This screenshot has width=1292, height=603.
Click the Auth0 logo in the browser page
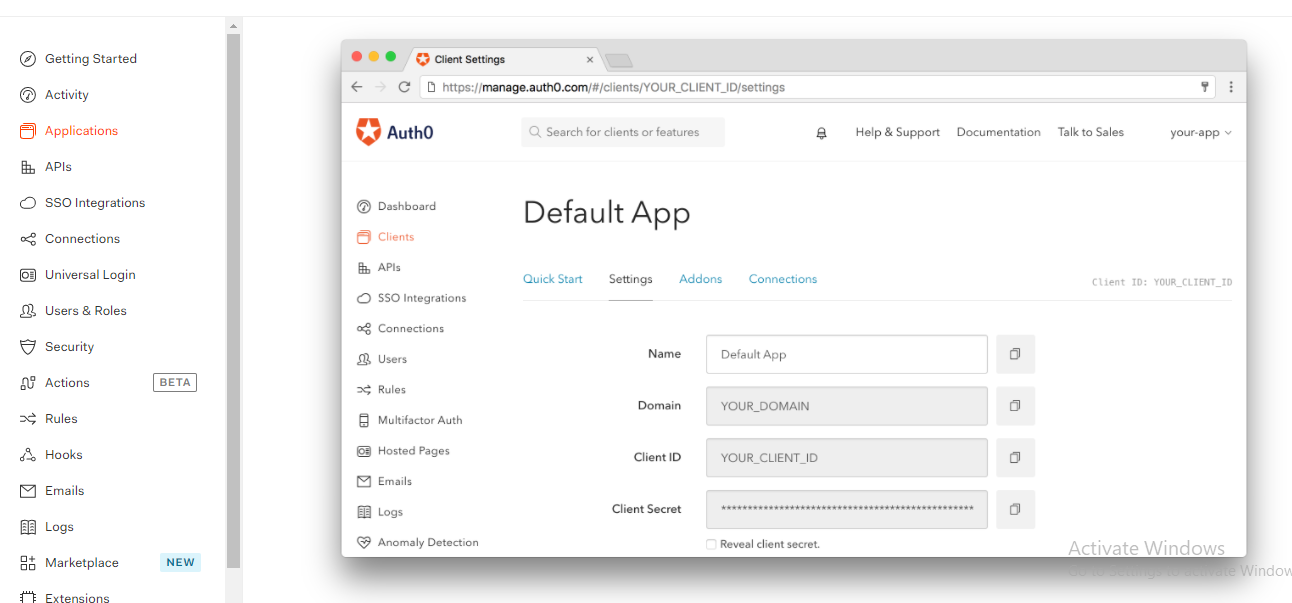click(x=395, y=132)
